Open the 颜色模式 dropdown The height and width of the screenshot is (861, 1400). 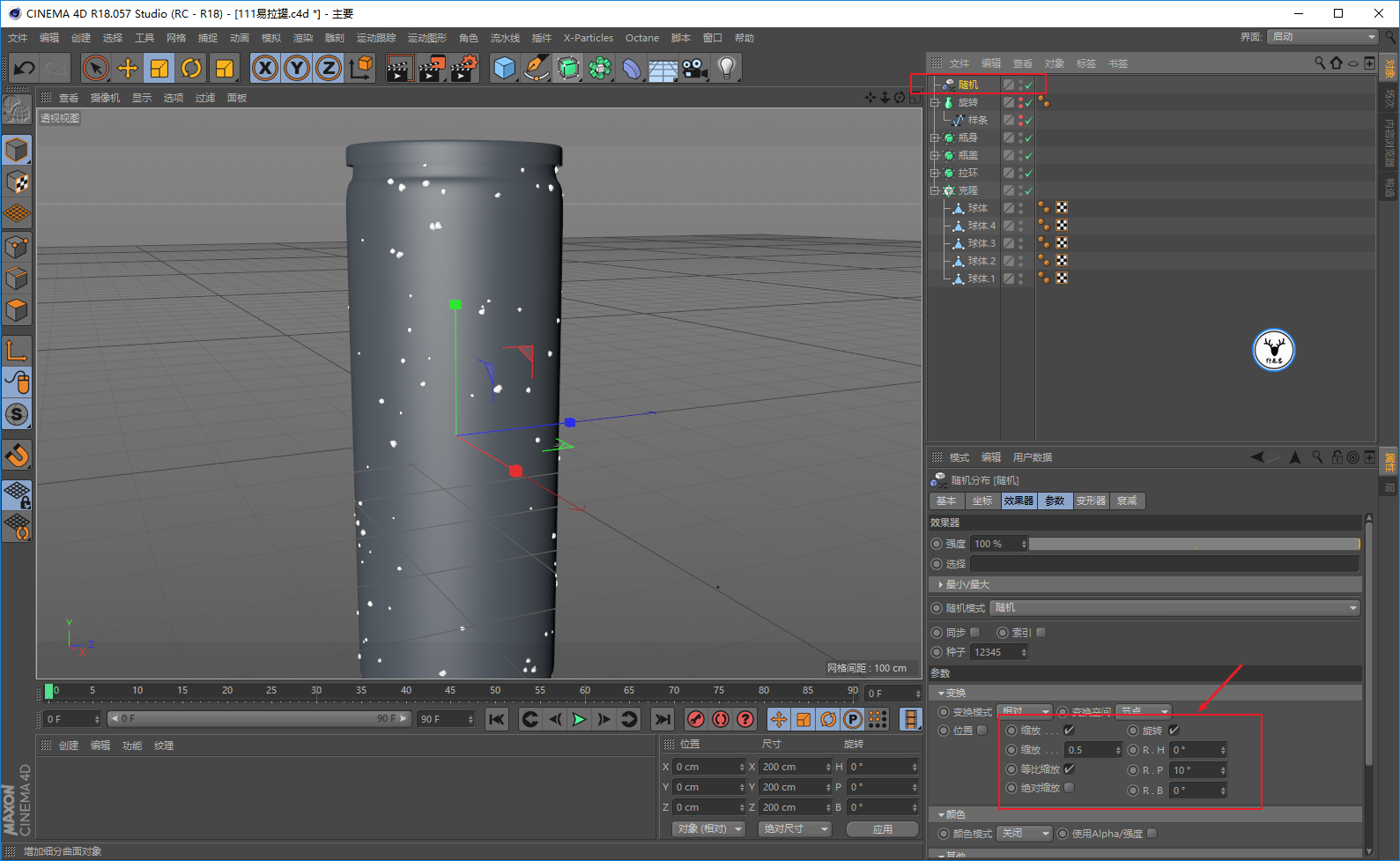click(x=1025, y=834)
